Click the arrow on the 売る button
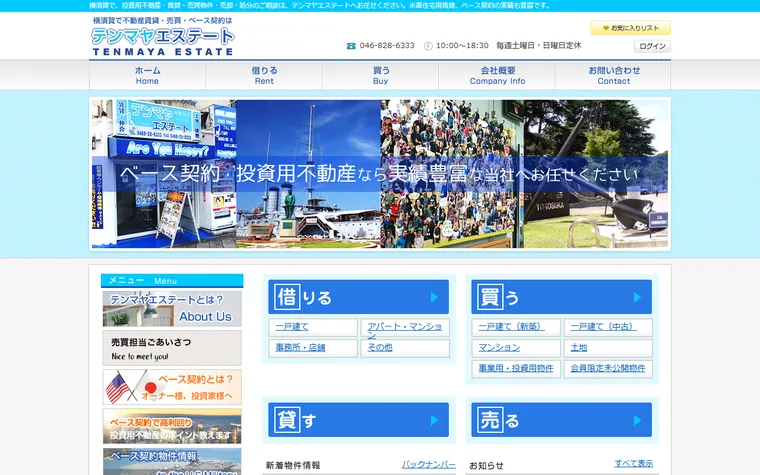Viewport: 760px width, 475px height. pos(637,420)
